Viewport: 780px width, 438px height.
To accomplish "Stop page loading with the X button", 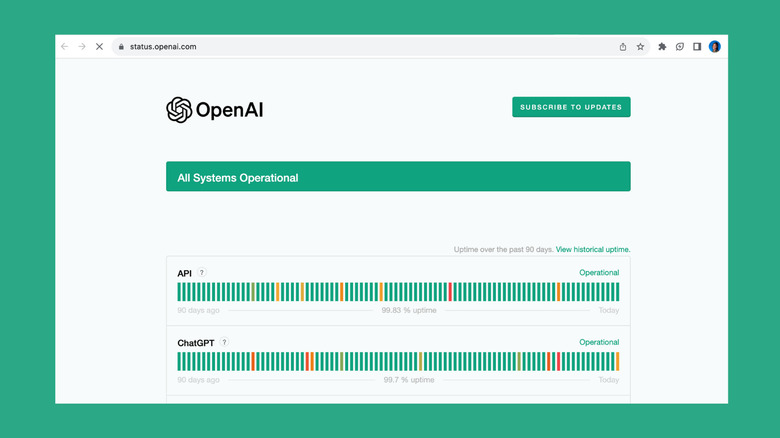I will [99, 46].
